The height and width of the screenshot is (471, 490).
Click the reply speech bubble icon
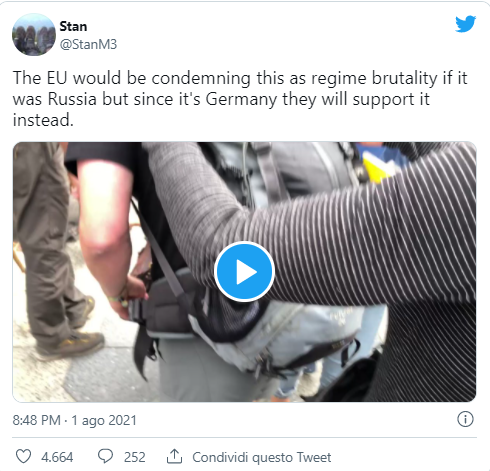point(105,456)
